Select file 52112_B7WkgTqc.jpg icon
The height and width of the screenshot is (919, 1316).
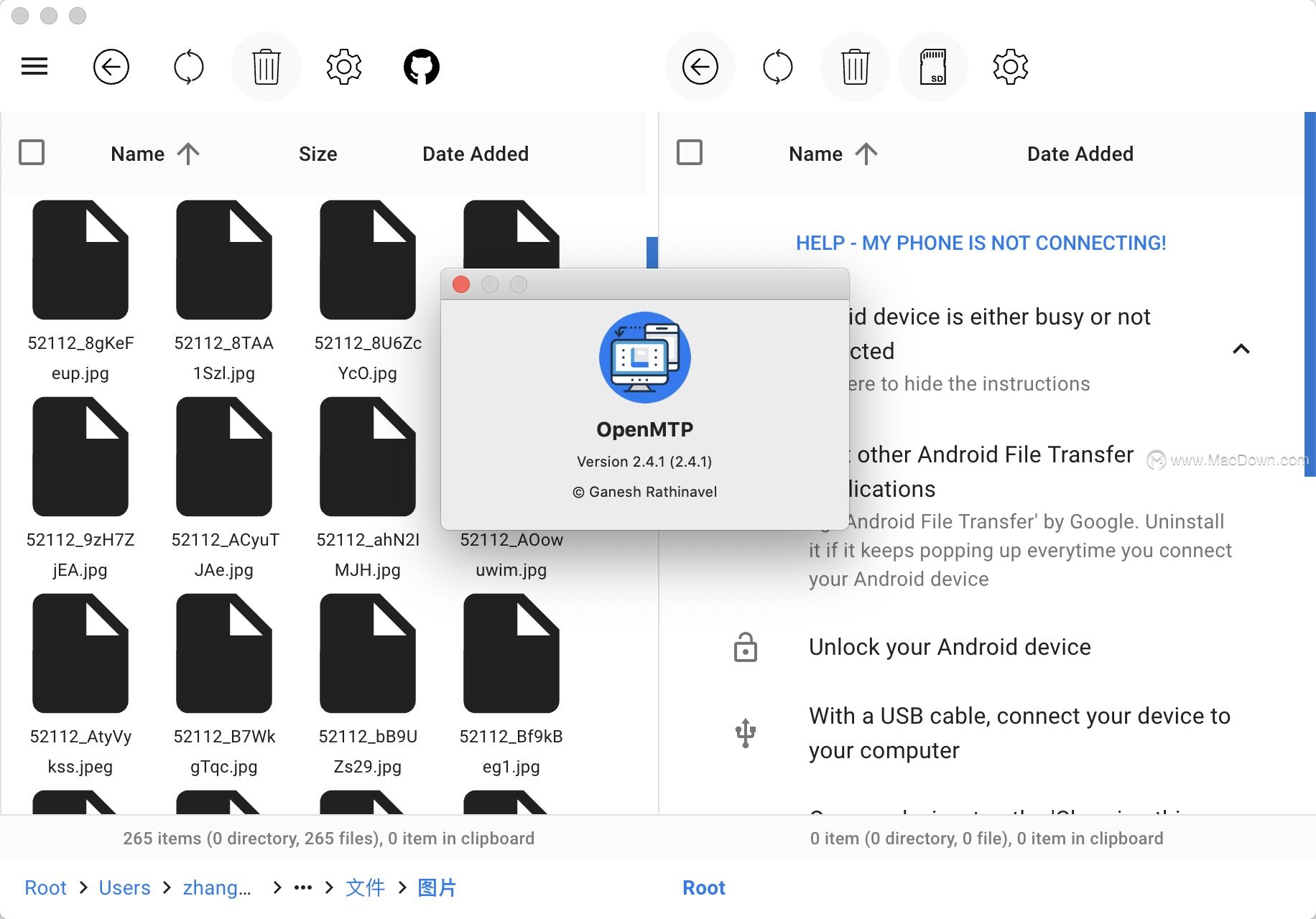224,653
